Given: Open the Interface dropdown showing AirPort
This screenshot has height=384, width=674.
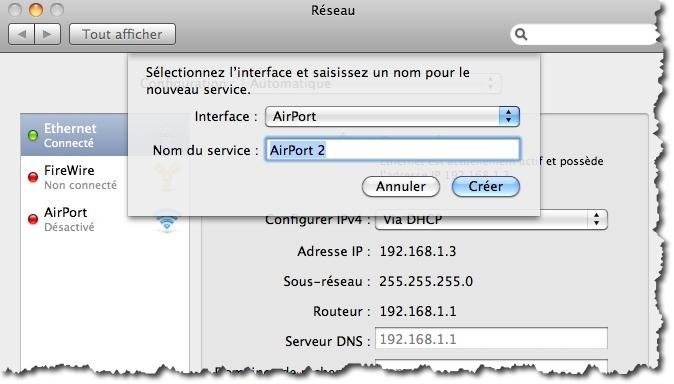Looking at the screenshot, I should pyautogui.click(x=392, y=117).
